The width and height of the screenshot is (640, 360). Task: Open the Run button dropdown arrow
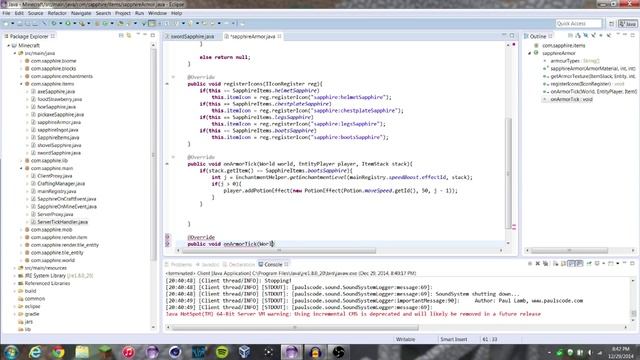click(74, 23)
